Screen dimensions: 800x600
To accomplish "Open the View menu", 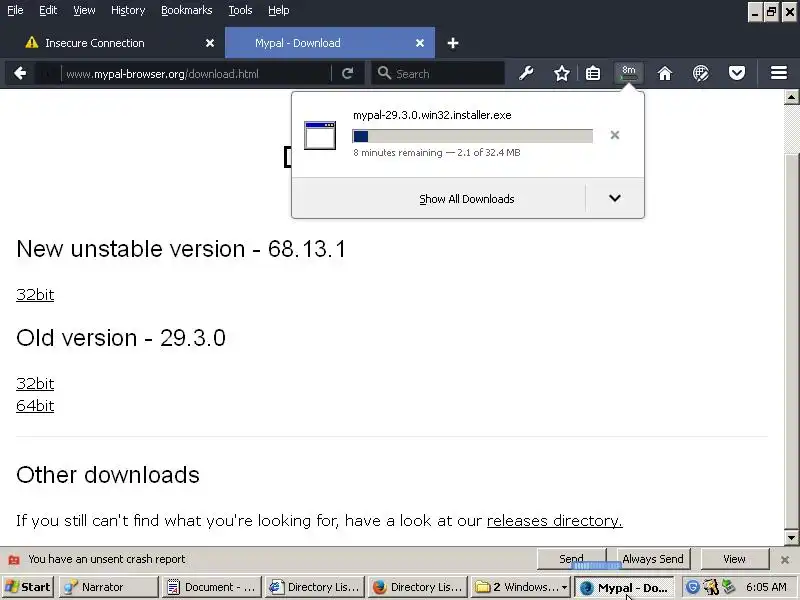I will point(84,10).
